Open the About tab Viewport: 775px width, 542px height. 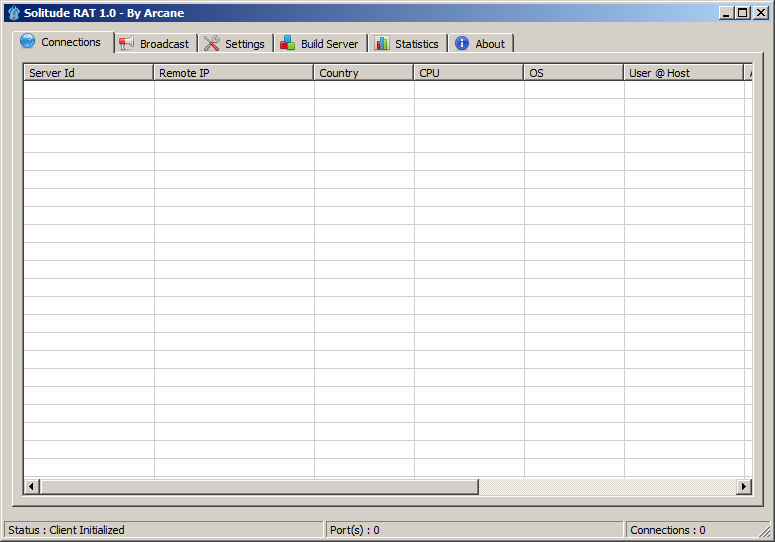[x=481, y=44]
